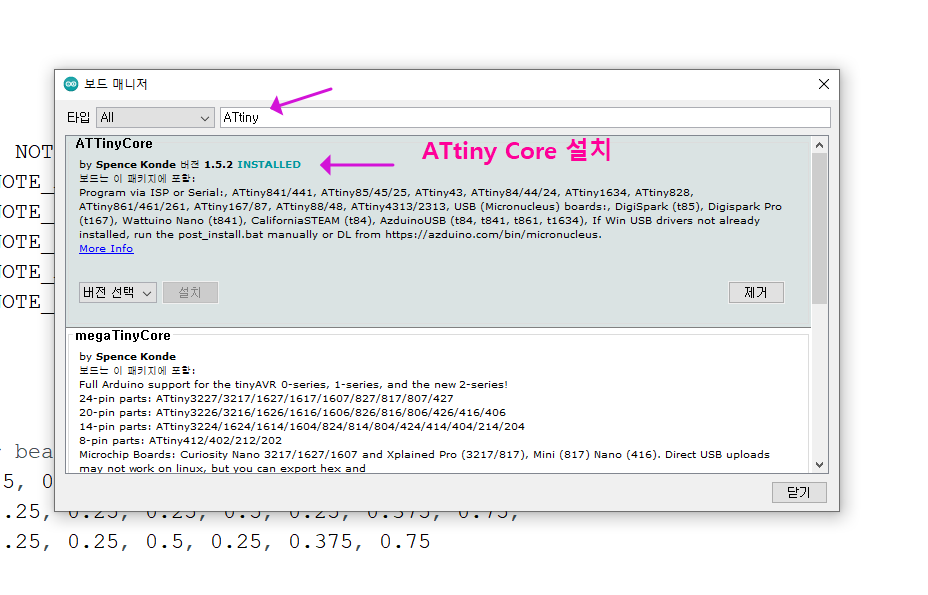Click the '14-pin parts' line in megaTinyCore

(302, 426)
